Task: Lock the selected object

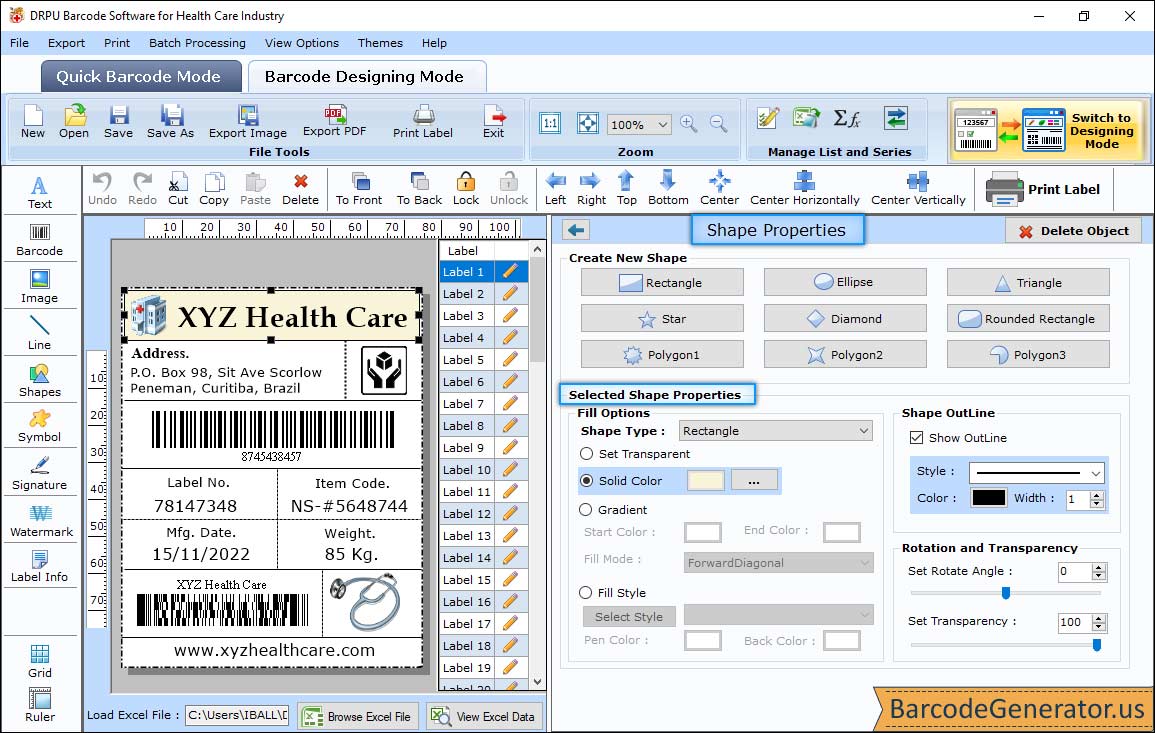Action: tap(466, 189)
